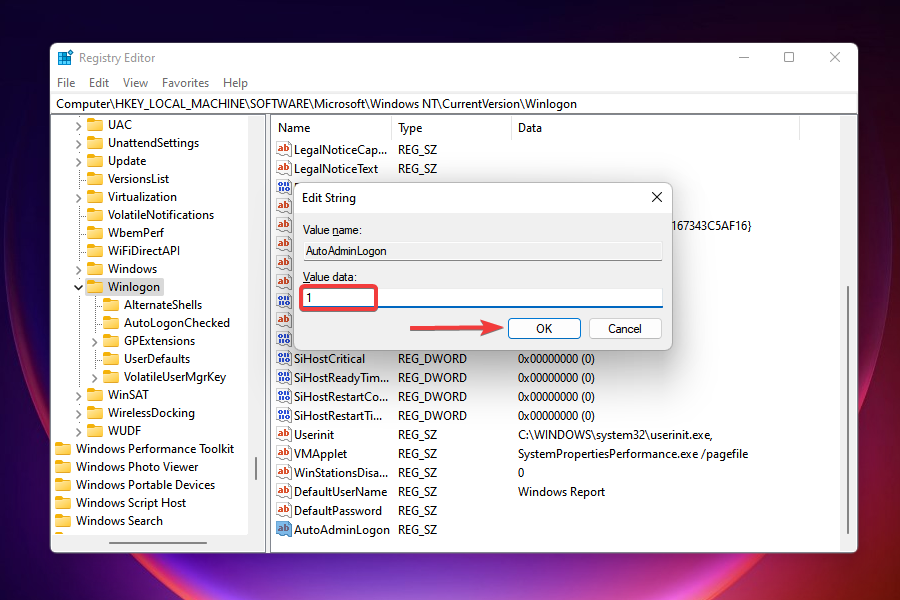900x600 pixels.
Task: Select the VolatileNotifications key
Action: tap(161, 215)
